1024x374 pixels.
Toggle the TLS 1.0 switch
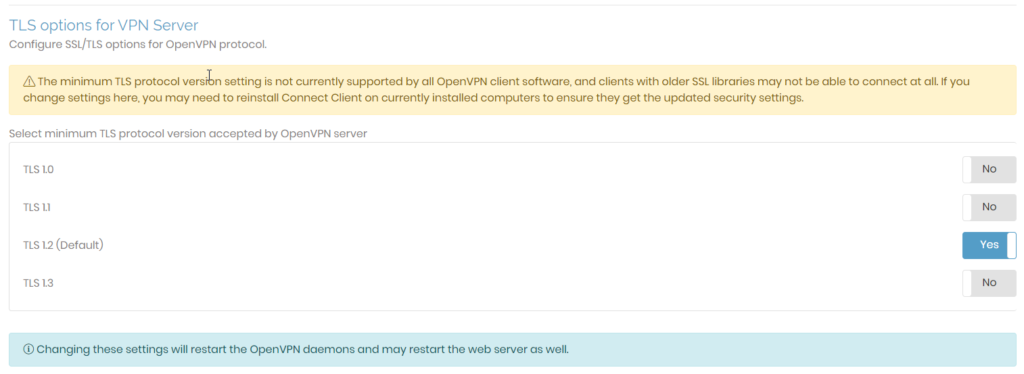pyautogui.click(x=989, y=170)
